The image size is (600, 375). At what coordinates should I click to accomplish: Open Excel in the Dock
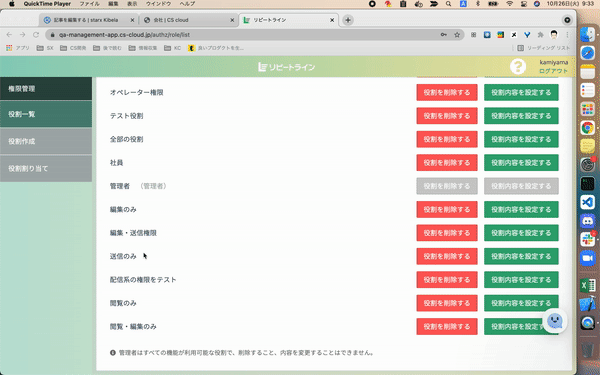coord(587,286)
